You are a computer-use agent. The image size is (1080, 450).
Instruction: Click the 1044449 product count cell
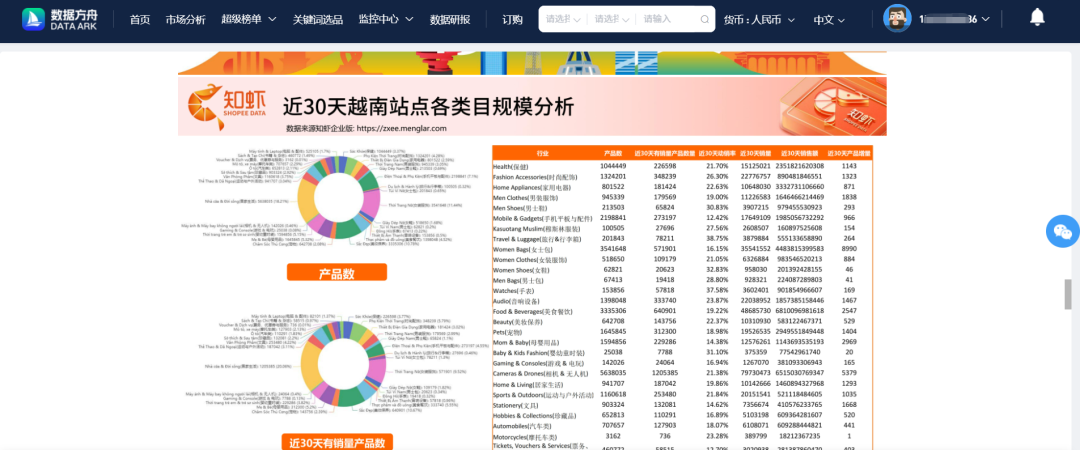coord(613,166)
